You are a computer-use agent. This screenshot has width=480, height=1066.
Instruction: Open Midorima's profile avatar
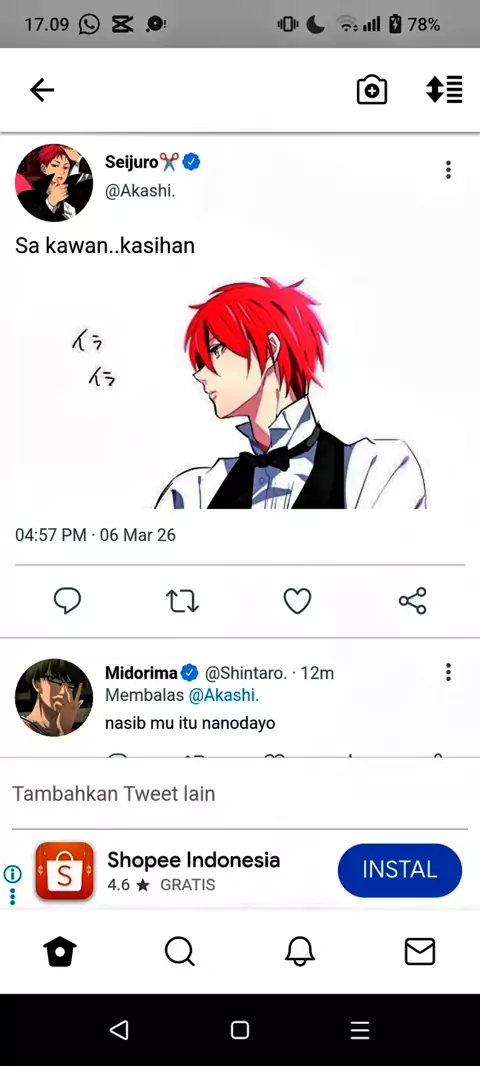point(54,698)
